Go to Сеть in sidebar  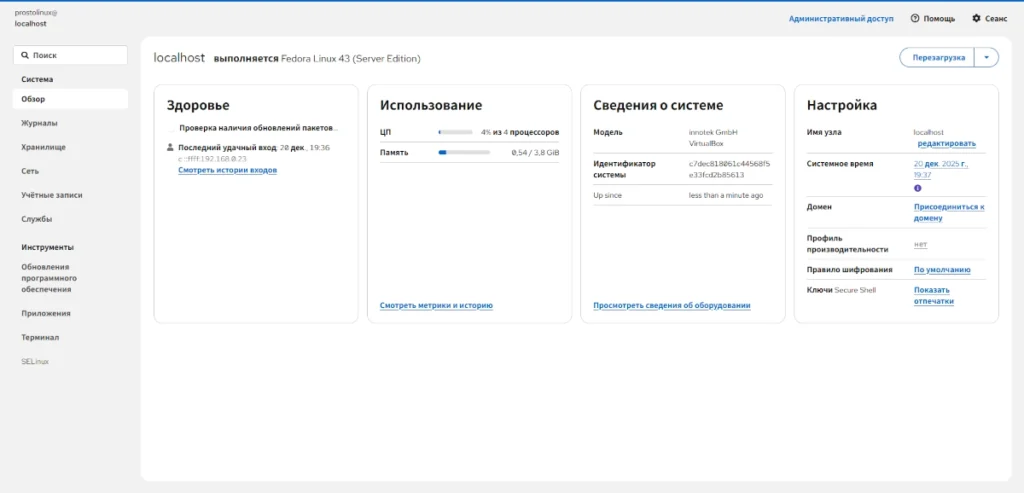point(70,171)
